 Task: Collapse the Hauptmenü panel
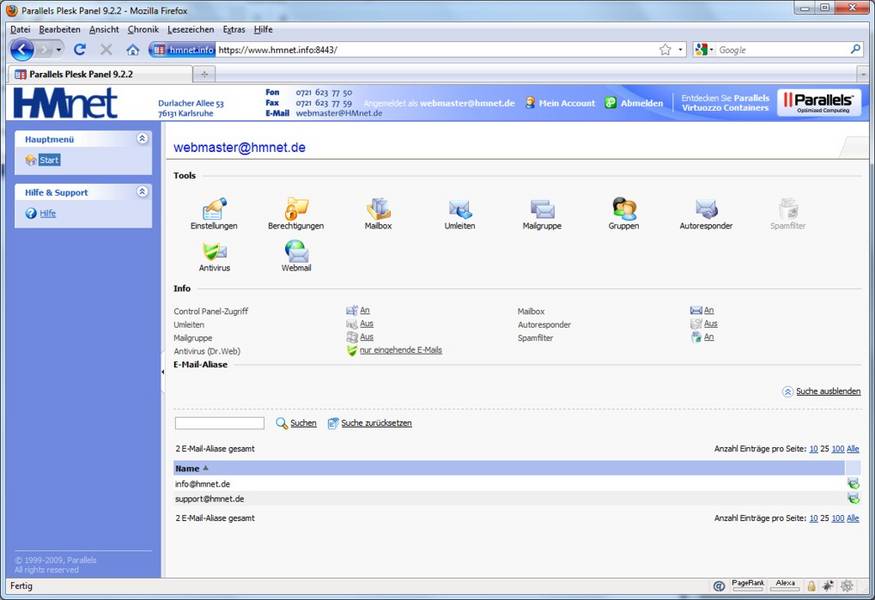click(x=142, y=138)
